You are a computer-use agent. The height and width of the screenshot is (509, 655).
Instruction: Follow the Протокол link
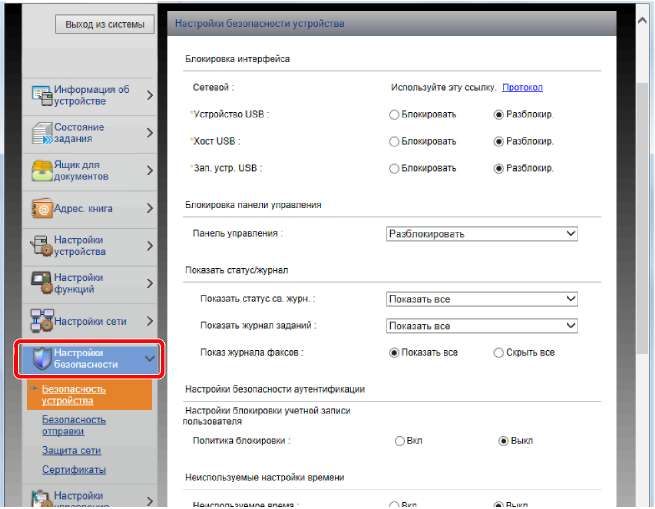[521, 88]
